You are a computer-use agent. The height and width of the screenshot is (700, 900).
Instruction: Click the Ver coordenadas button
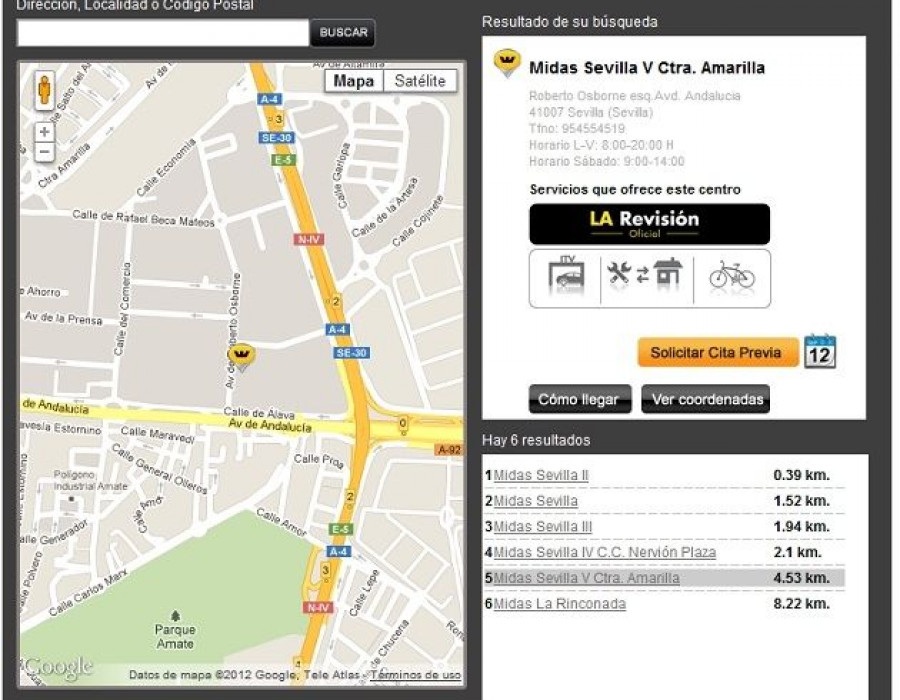click(705, 399)
